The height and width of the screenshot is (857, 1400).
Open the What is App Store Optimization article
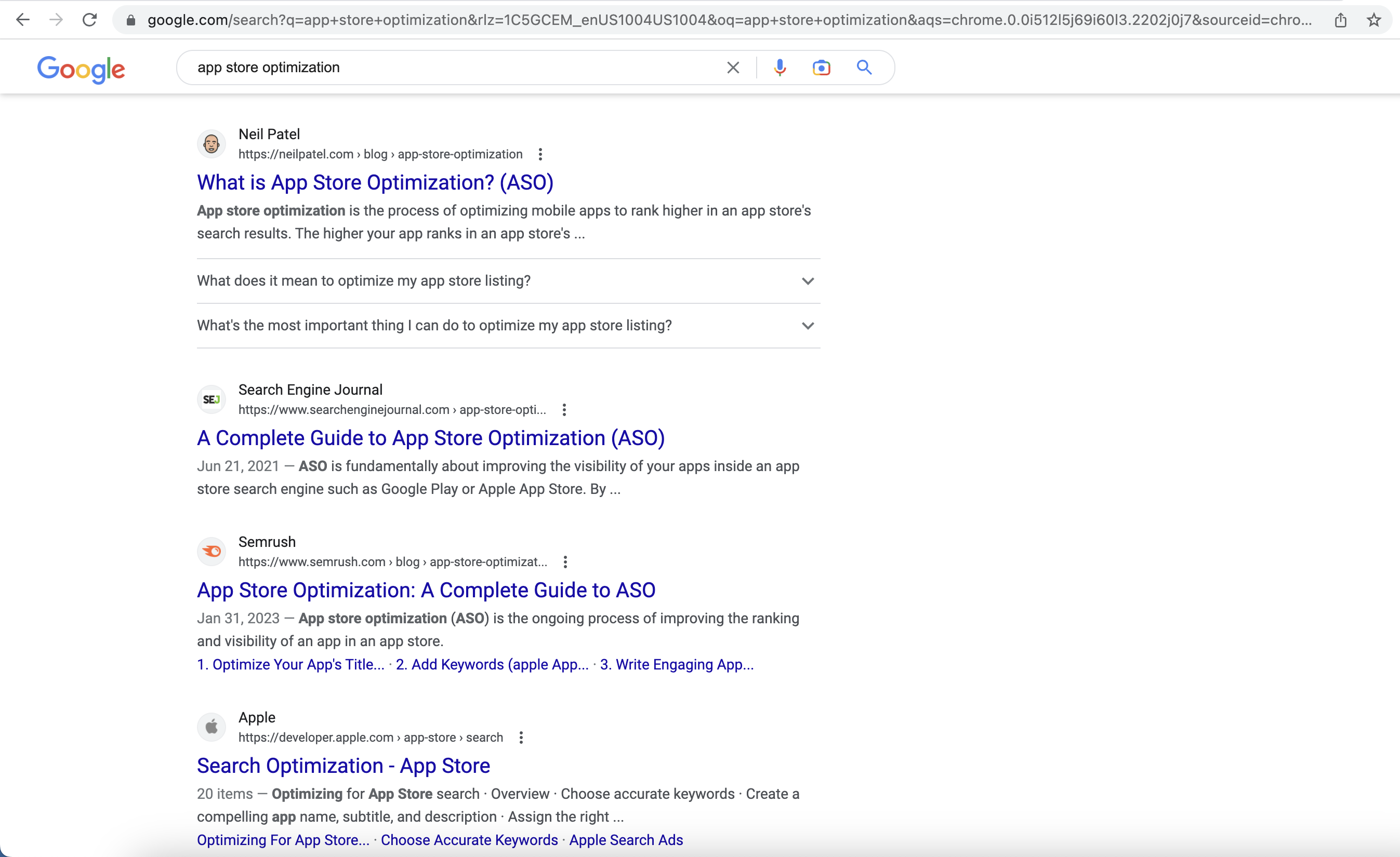[375, 182]
